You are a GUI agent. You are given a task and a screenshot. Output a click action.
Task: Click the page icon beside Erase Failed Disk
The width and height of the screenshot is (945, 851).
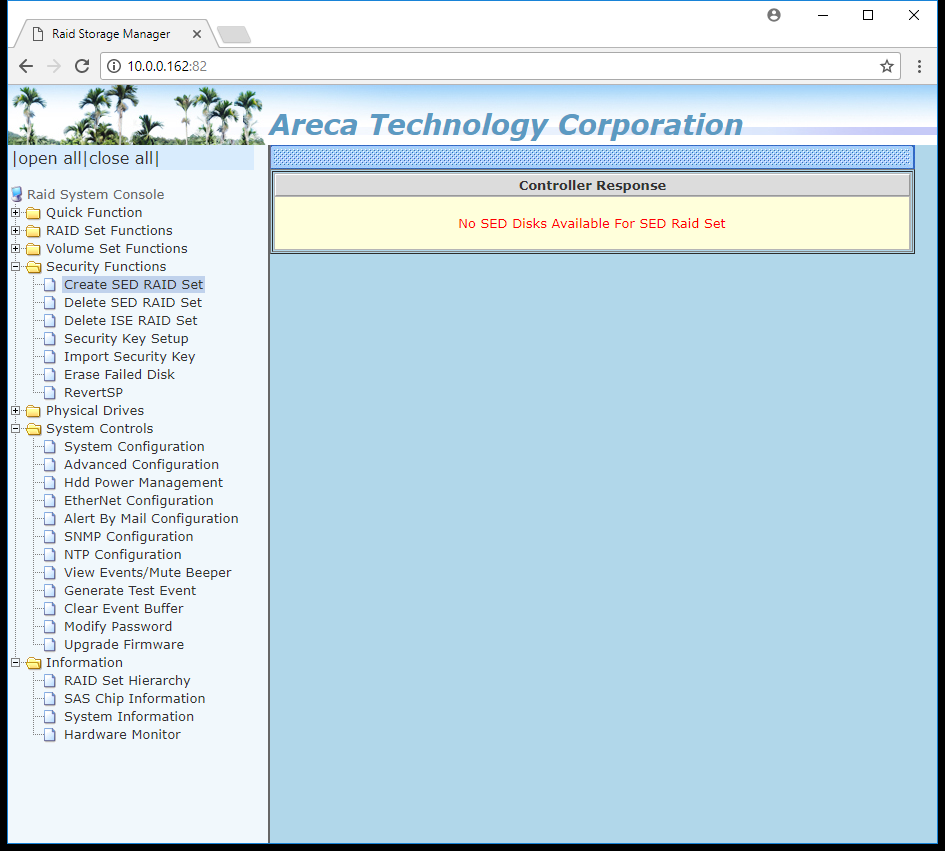50,375
